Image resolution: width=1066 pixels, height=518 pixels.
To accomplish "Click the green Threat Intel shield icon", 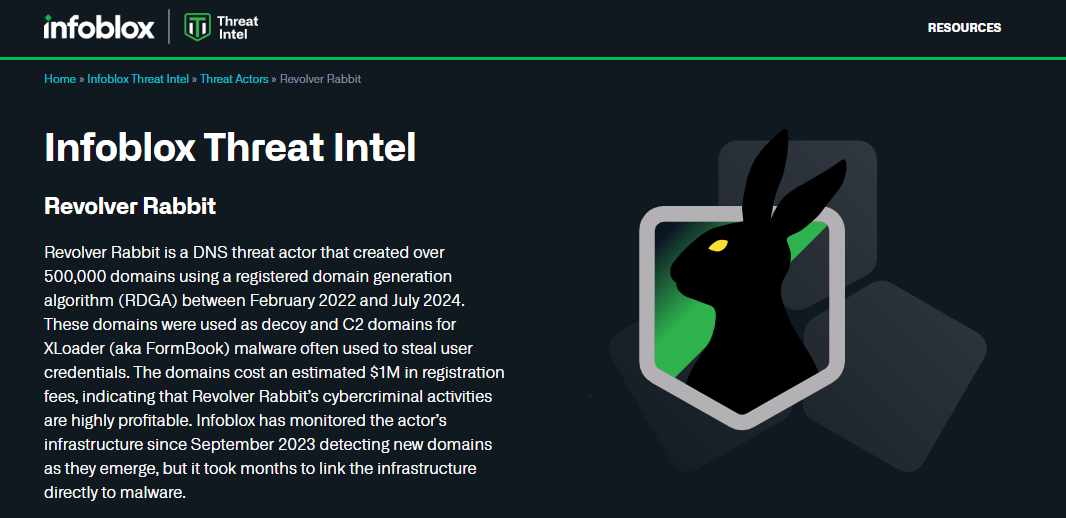I will [x=198, y=27].
